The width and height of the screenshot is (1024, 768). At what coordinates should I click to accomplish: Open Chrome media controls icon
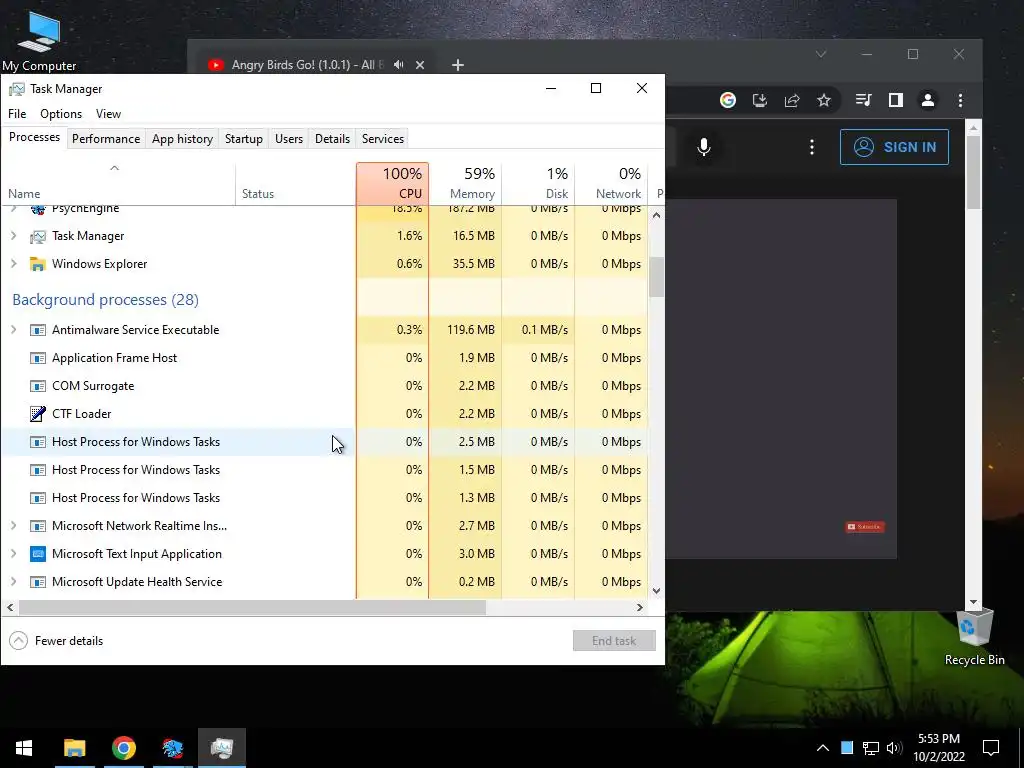pos(863,100)
